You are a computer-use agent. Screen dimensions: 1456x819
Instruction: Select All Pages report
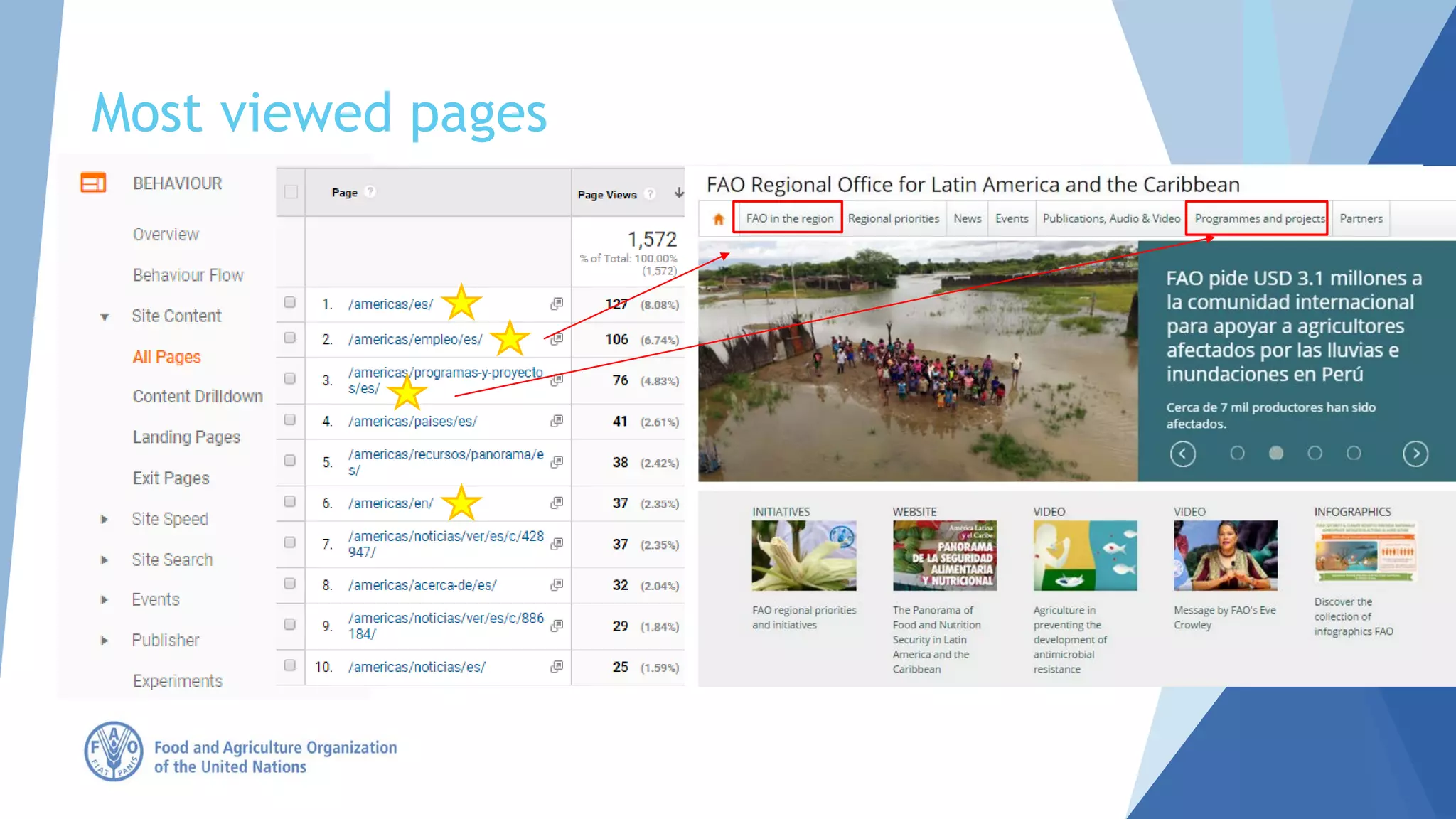[167, 357]
